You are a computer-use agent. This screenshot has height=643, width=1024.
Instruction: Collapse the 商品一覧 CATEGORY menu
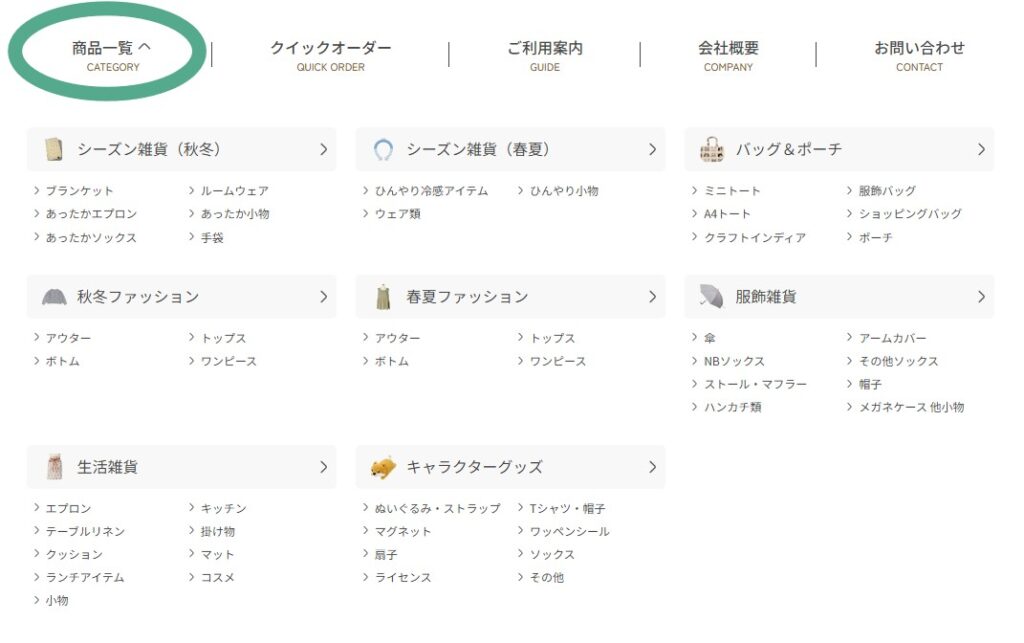click(110, 53)
